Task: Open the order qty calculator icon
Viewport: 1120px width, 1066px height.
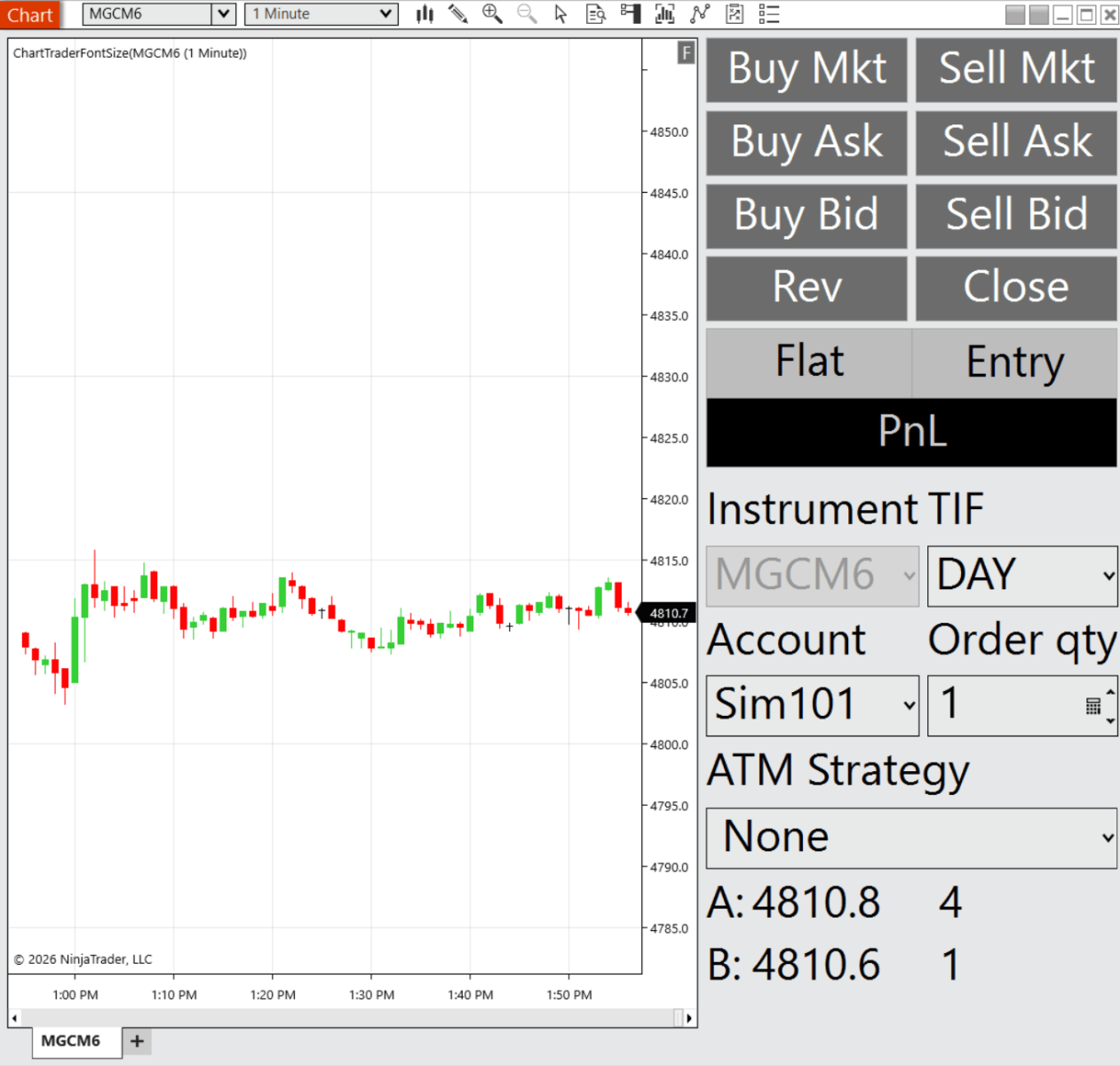Action: click(x=1093, y=706)
